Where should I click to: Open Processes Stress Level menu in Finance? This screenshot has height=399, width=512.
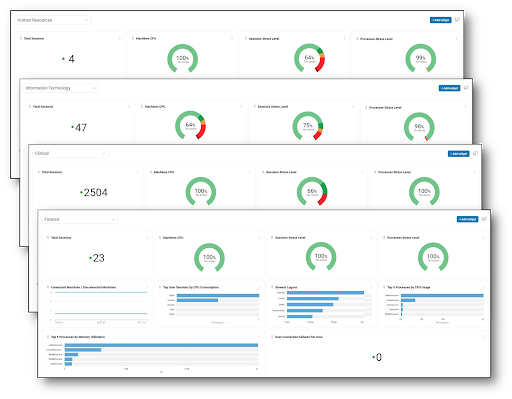click(x=483, y=238)
